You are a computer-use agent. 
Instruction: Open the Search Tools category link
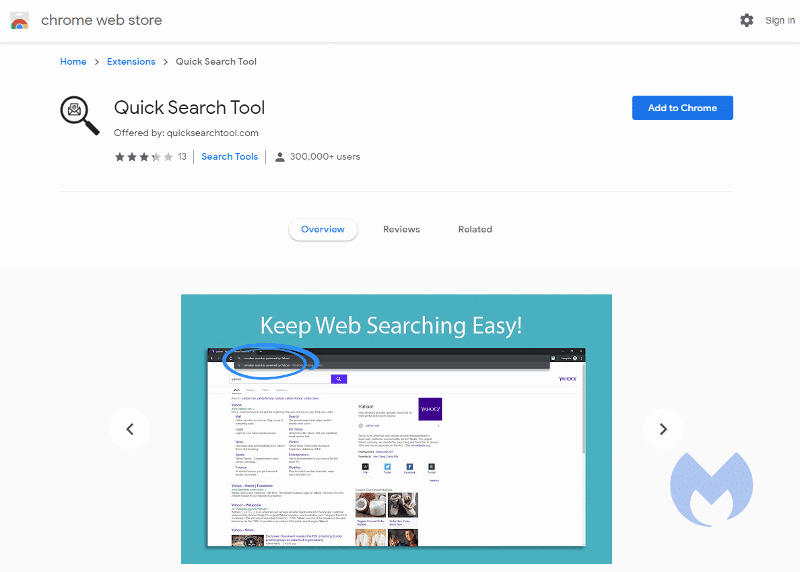coord(230,157)
